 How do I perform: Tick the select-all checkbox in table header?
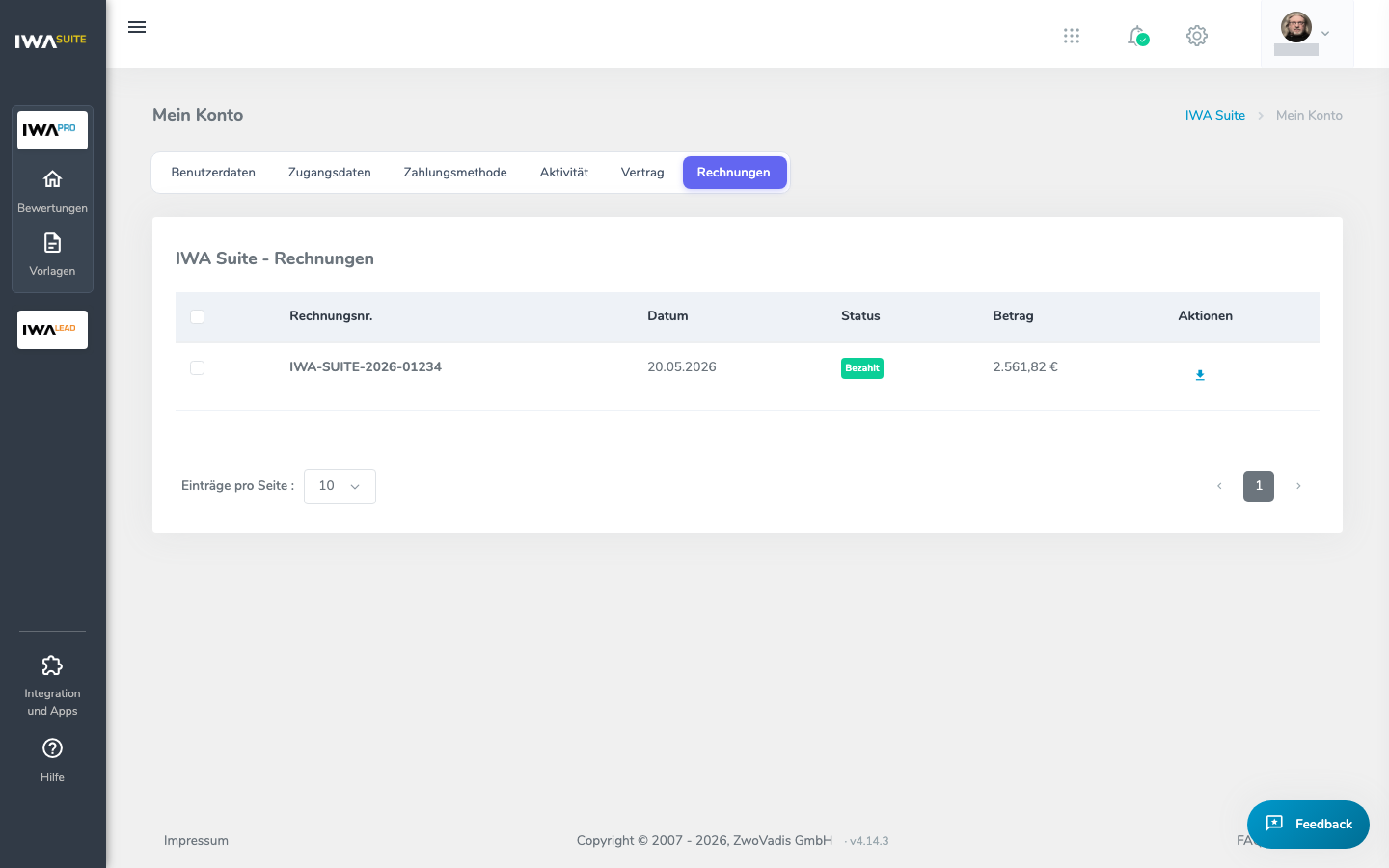coord(198,316)
